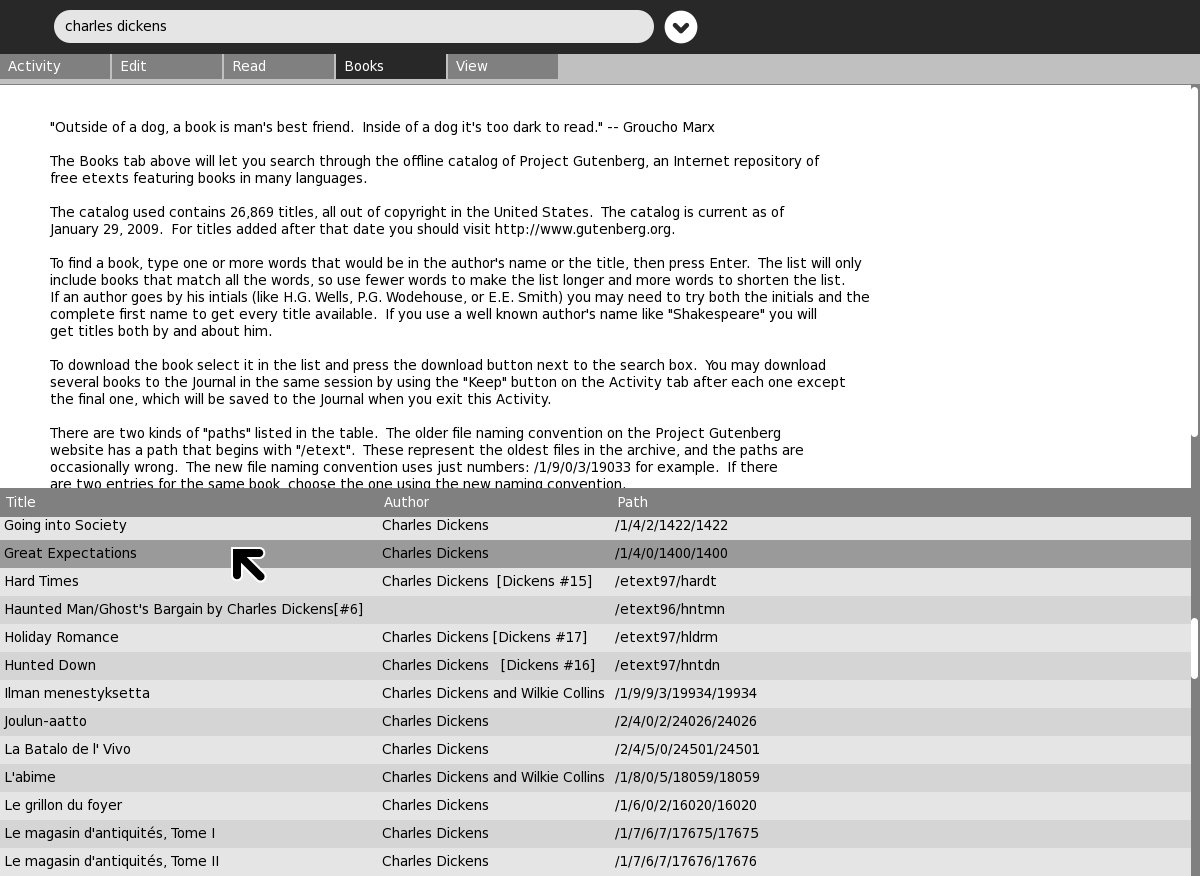Switch to the View tab
The image size is (1200, 876).
(x=503, y=66)
